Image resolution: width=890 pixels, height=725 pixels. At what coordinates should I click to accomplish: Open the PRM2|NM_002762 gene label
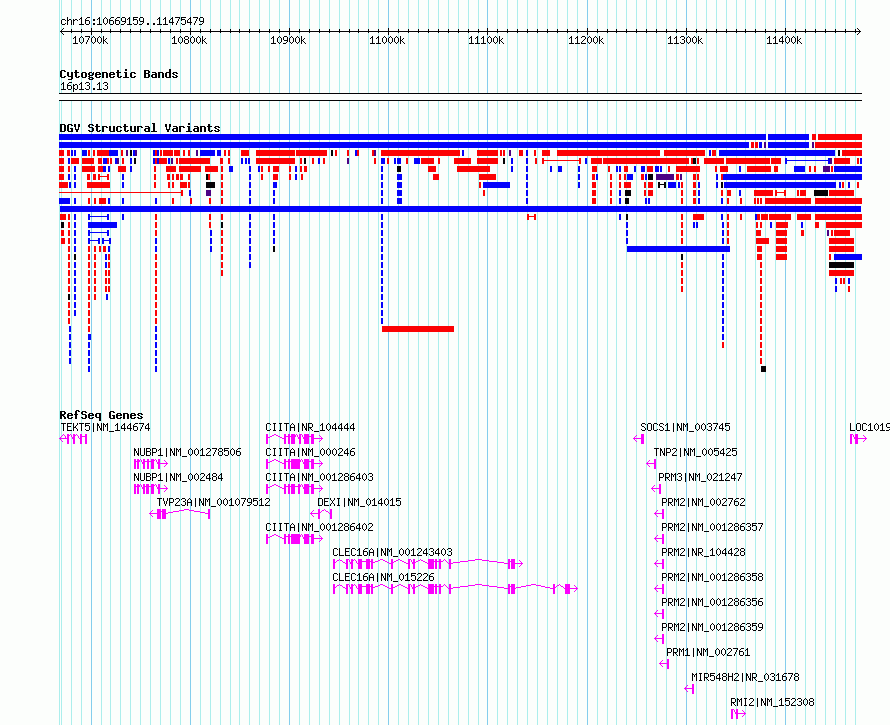[x=703, y=502]
